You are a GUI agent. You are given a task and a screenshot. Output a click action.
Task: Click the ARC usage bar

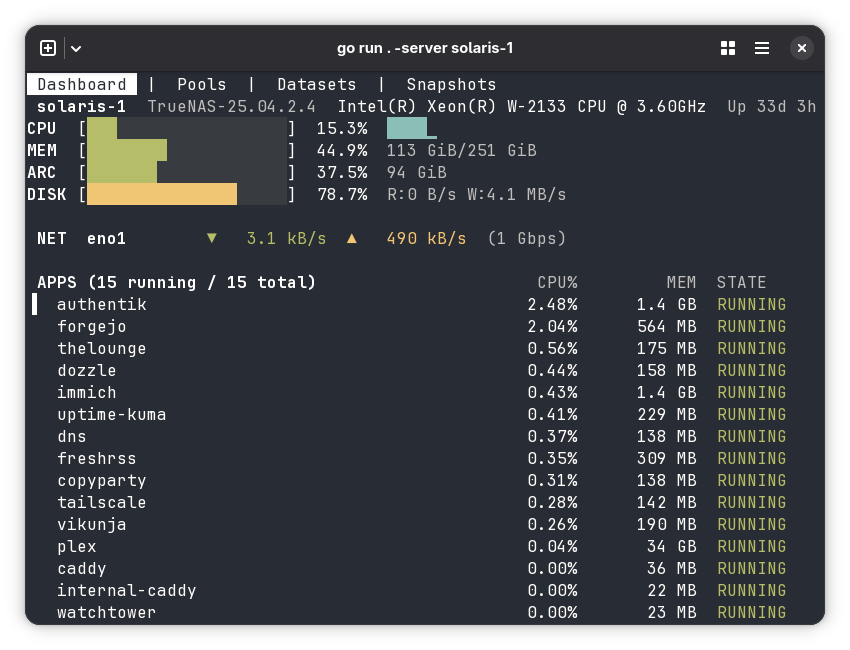point(187,172)
